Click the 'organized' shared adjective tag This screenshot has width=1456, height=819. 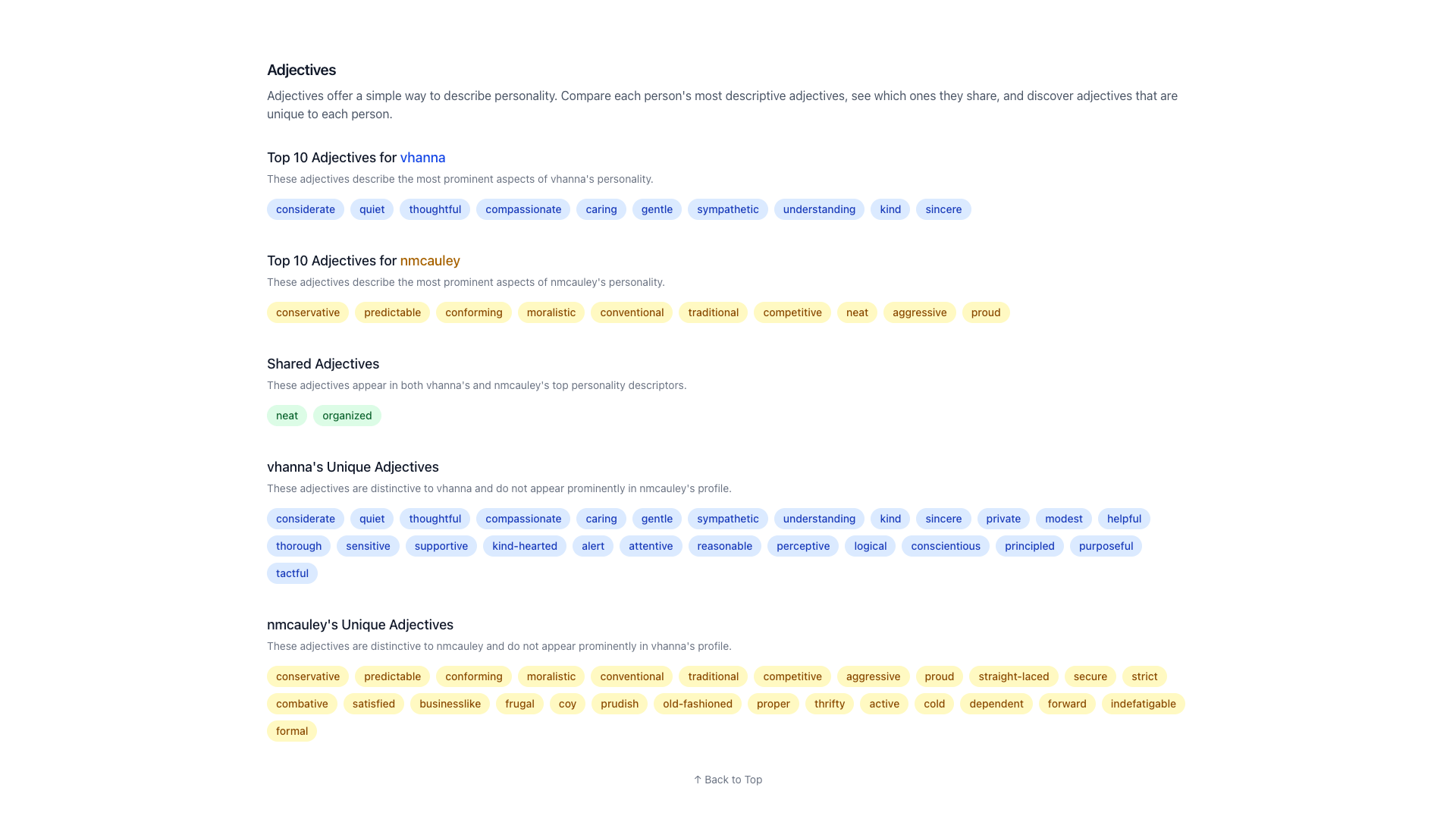[347, 416]
